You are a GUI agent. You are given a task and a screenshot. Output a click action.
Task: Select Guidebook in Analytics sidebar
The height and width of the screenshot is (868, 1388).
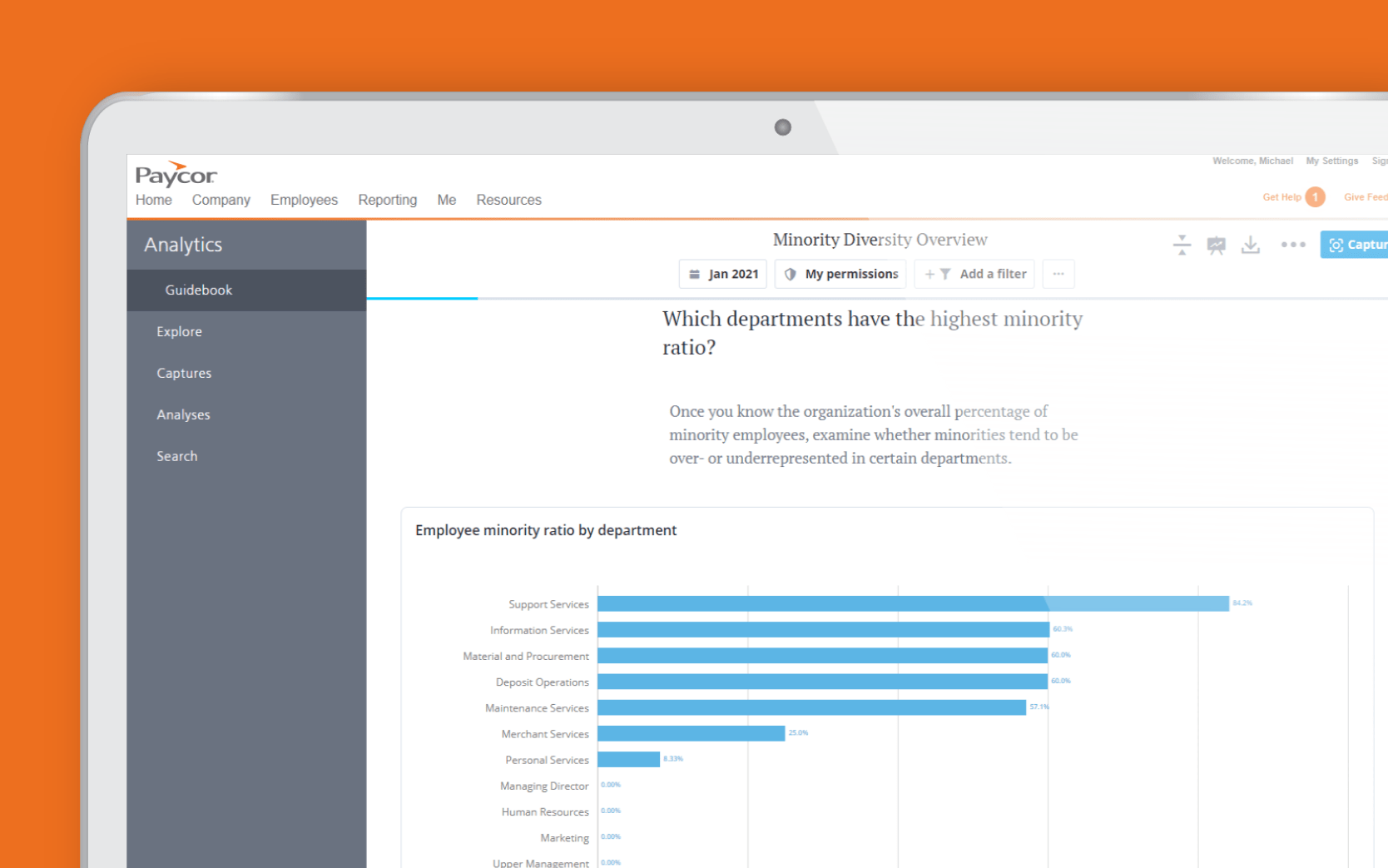(246, 290)
